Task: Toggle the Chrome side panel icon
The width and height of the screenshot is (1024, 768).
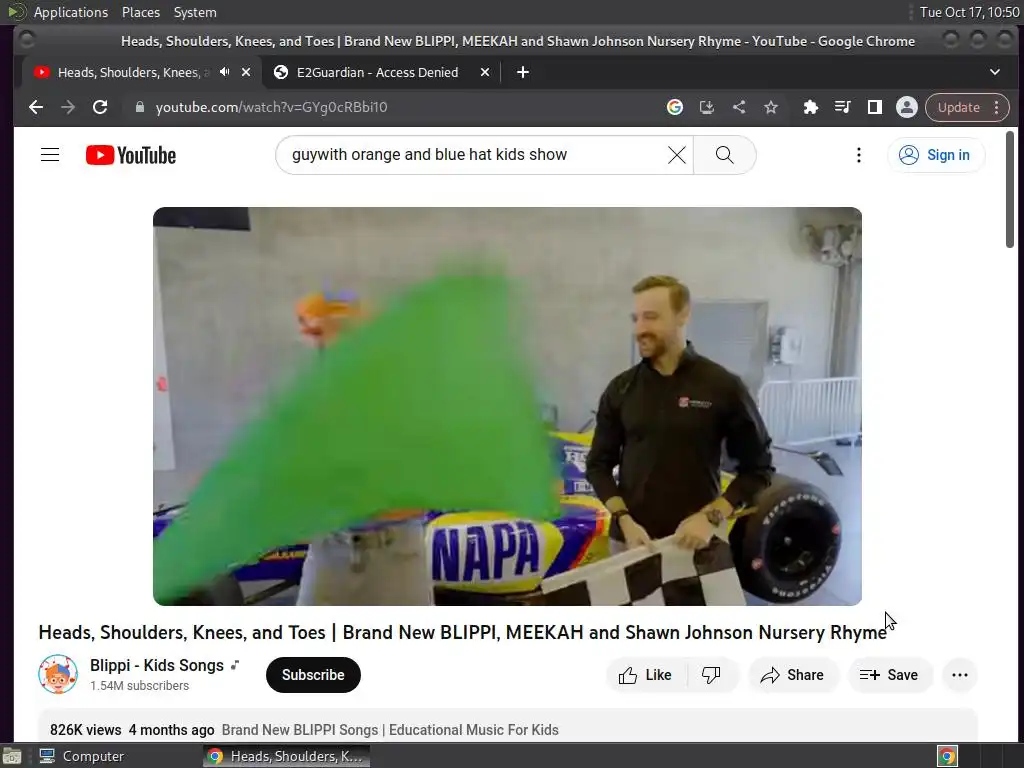Action: [x=874, y=107]
